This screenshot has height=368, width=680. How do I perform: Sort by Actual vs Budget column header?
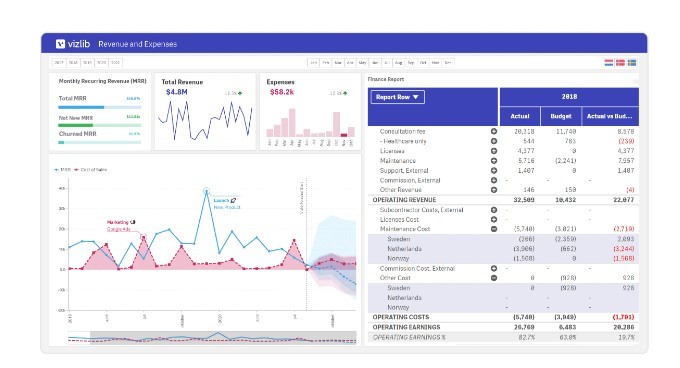click(x=610, y=116)
